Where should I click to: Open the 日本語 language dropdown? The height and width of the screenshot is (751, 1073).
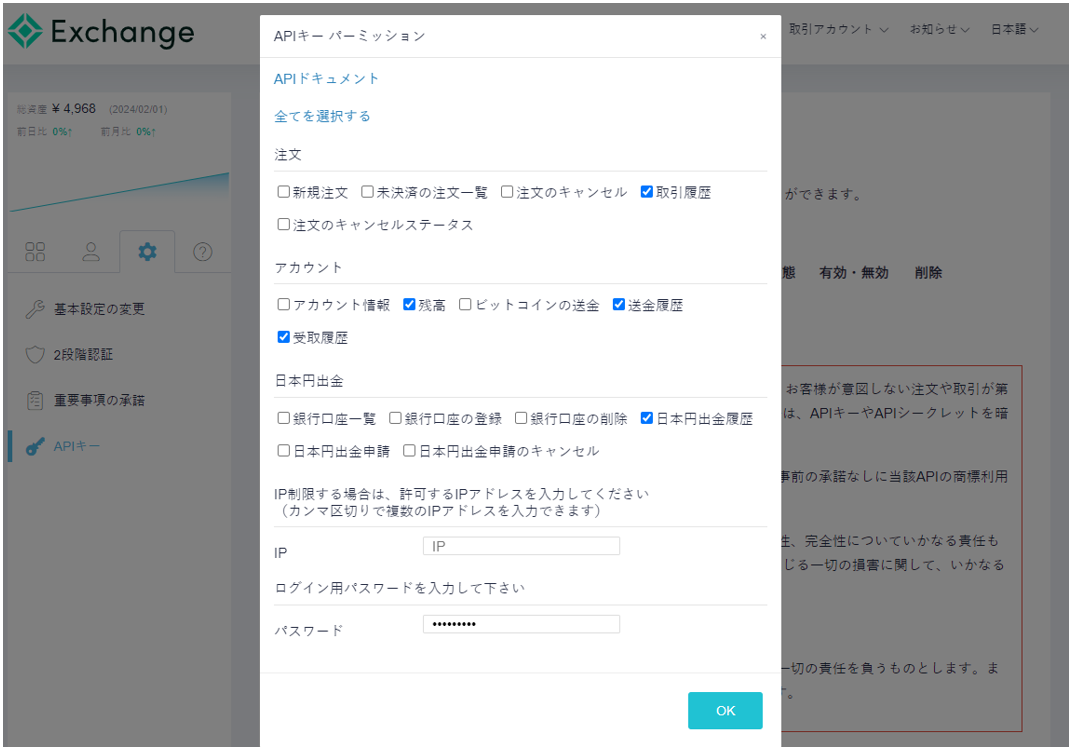(x=1014, y=30)
